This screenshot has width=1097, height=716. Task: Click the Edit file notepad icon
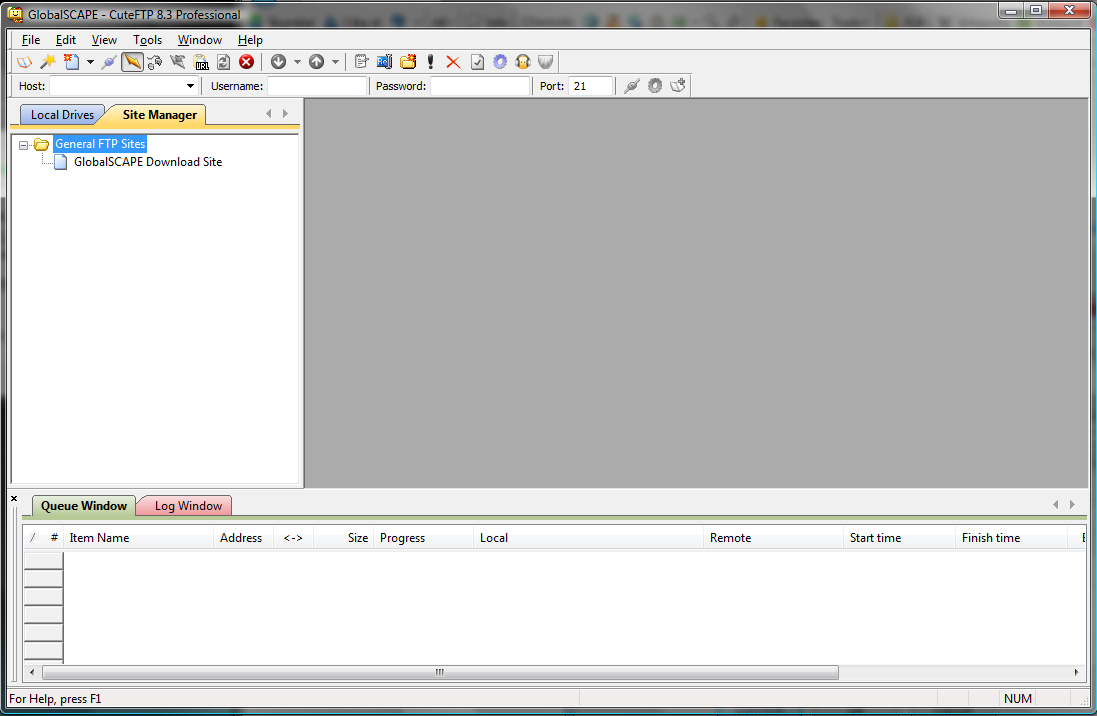point(361,62)
